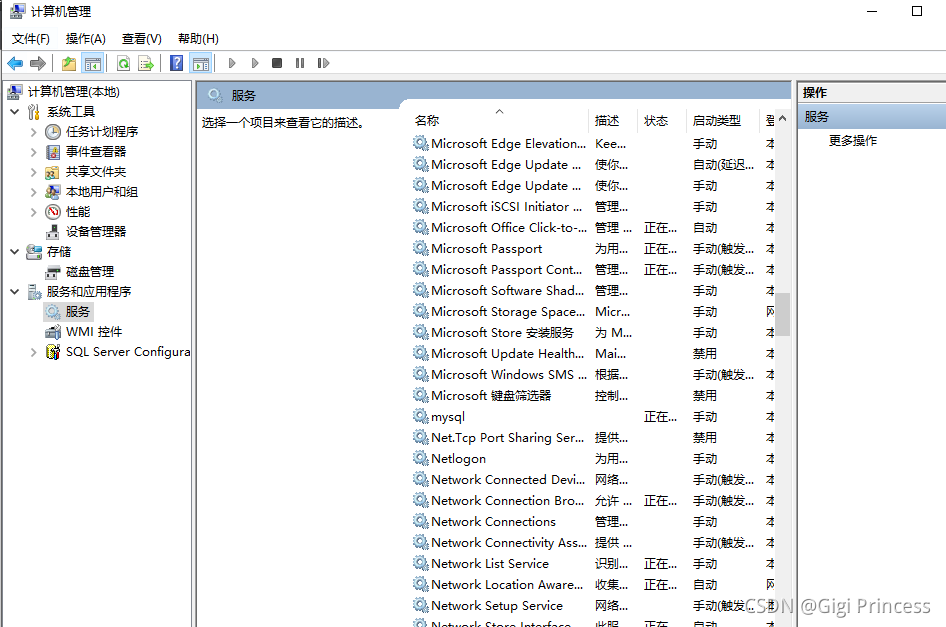The image size is (946, 627).
Task: Expand the 共享文件夹 node
Action: point(33,172)
